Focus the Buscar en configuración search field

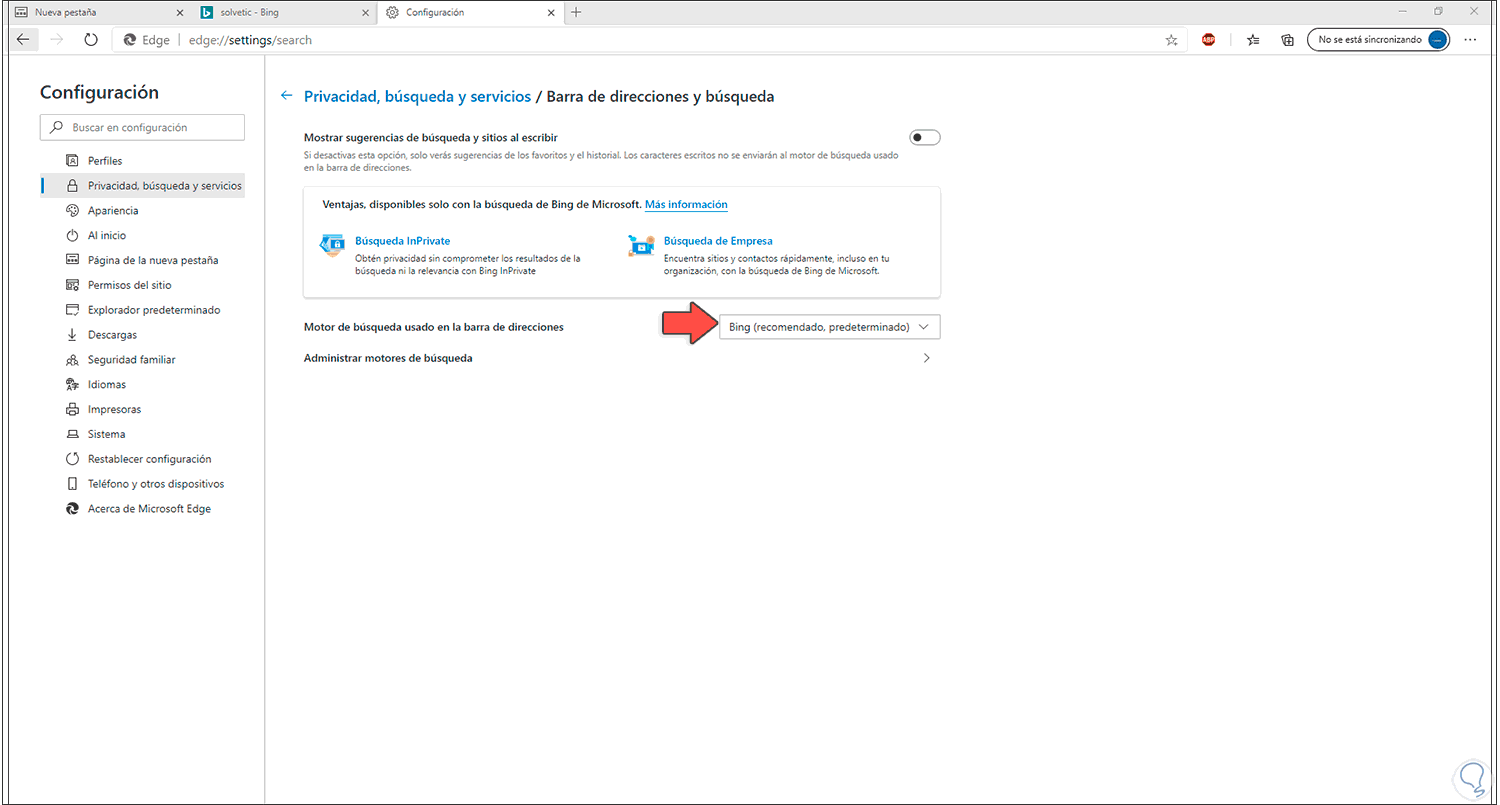[x=142, y=127]
